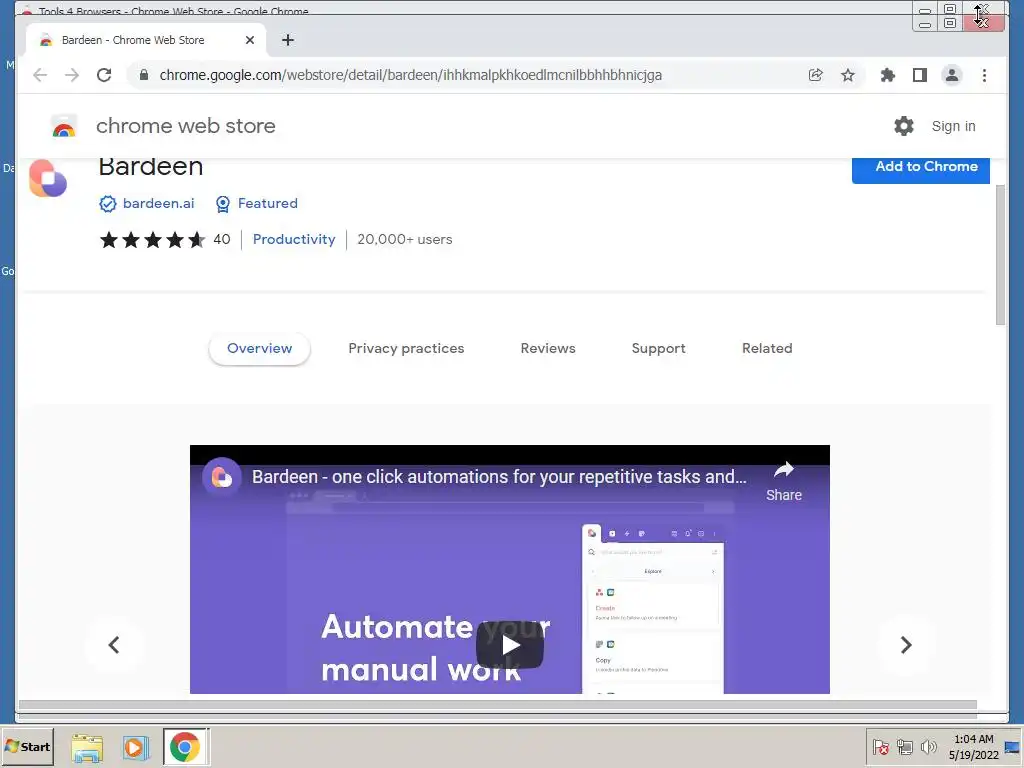Open Web Store settings gear
The height and width of the screenshot is (768, 1024).
click(x=904, y=126)
